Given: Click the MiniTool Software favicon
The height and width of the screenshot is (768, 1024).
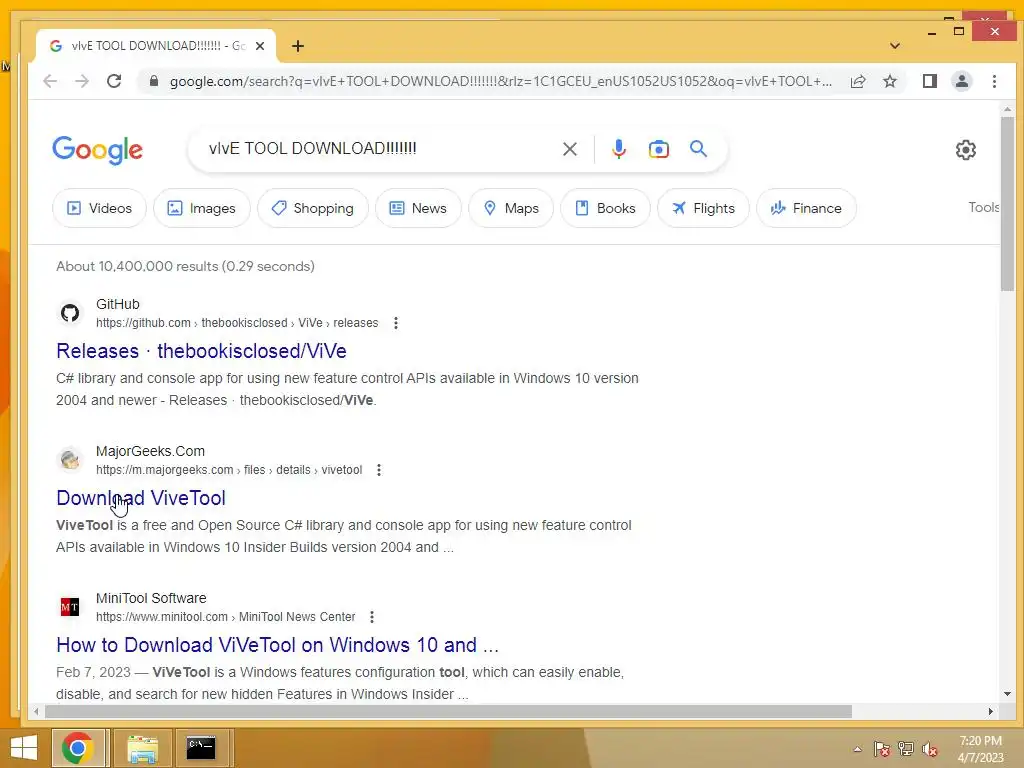Looking at the screenshot, I should (70, 607).
